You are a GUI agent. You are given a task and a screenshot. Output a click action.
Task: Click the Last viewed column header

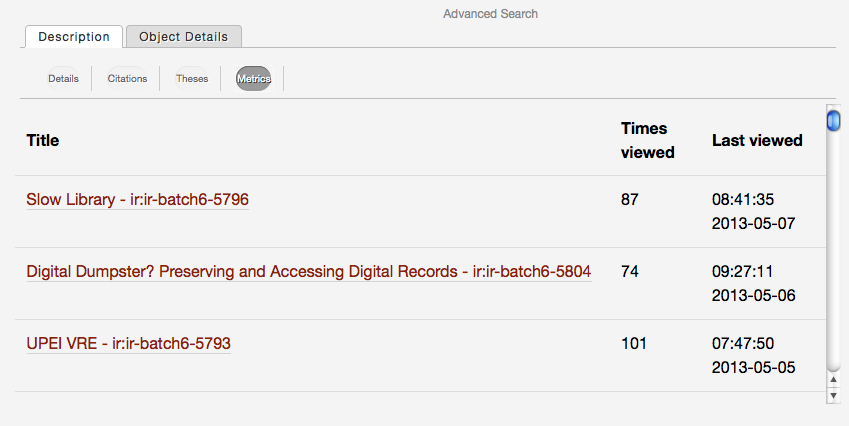[x=757, y=140]
